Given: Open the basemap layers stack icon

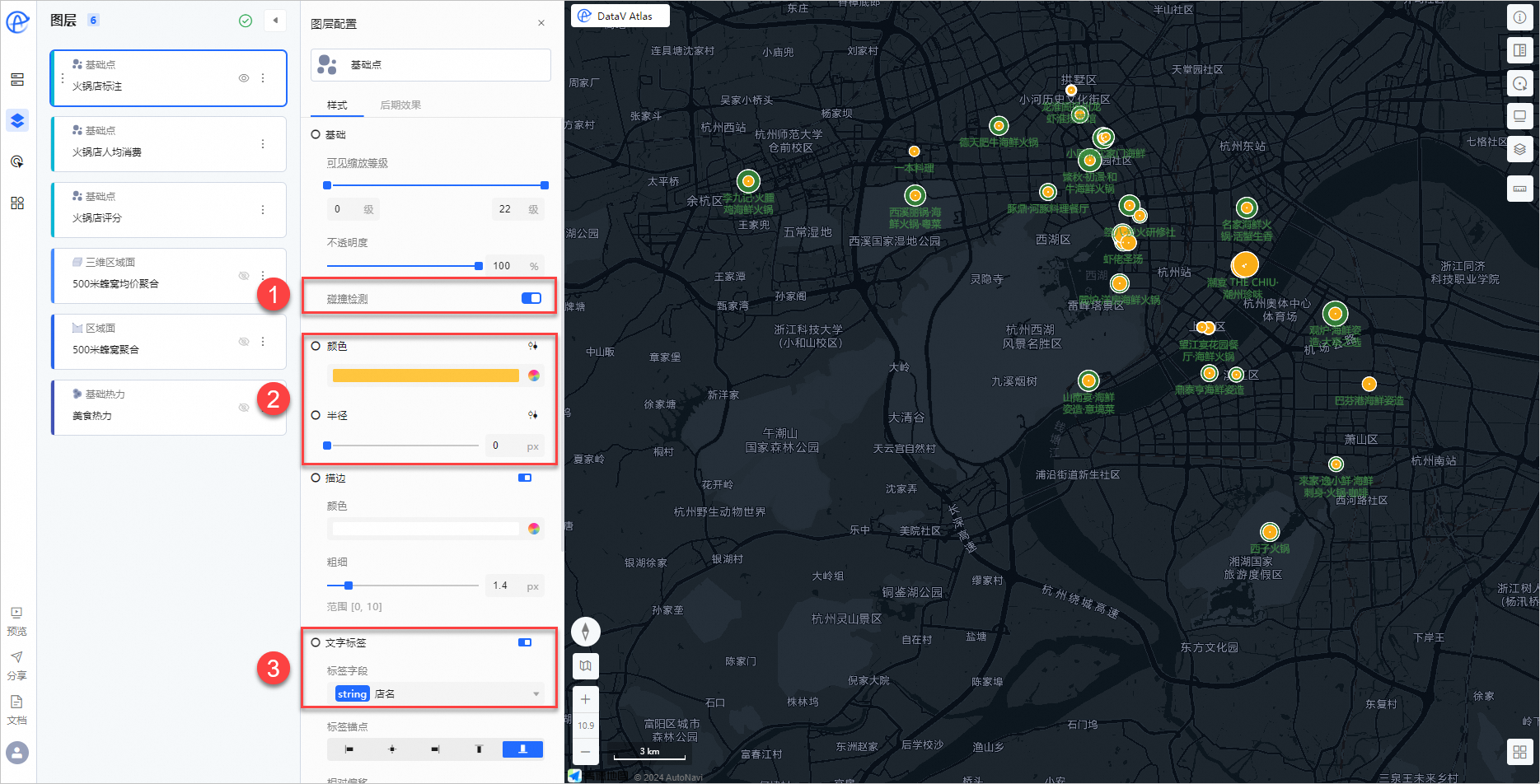Looking at the screenshot, I should [1520, 149].
